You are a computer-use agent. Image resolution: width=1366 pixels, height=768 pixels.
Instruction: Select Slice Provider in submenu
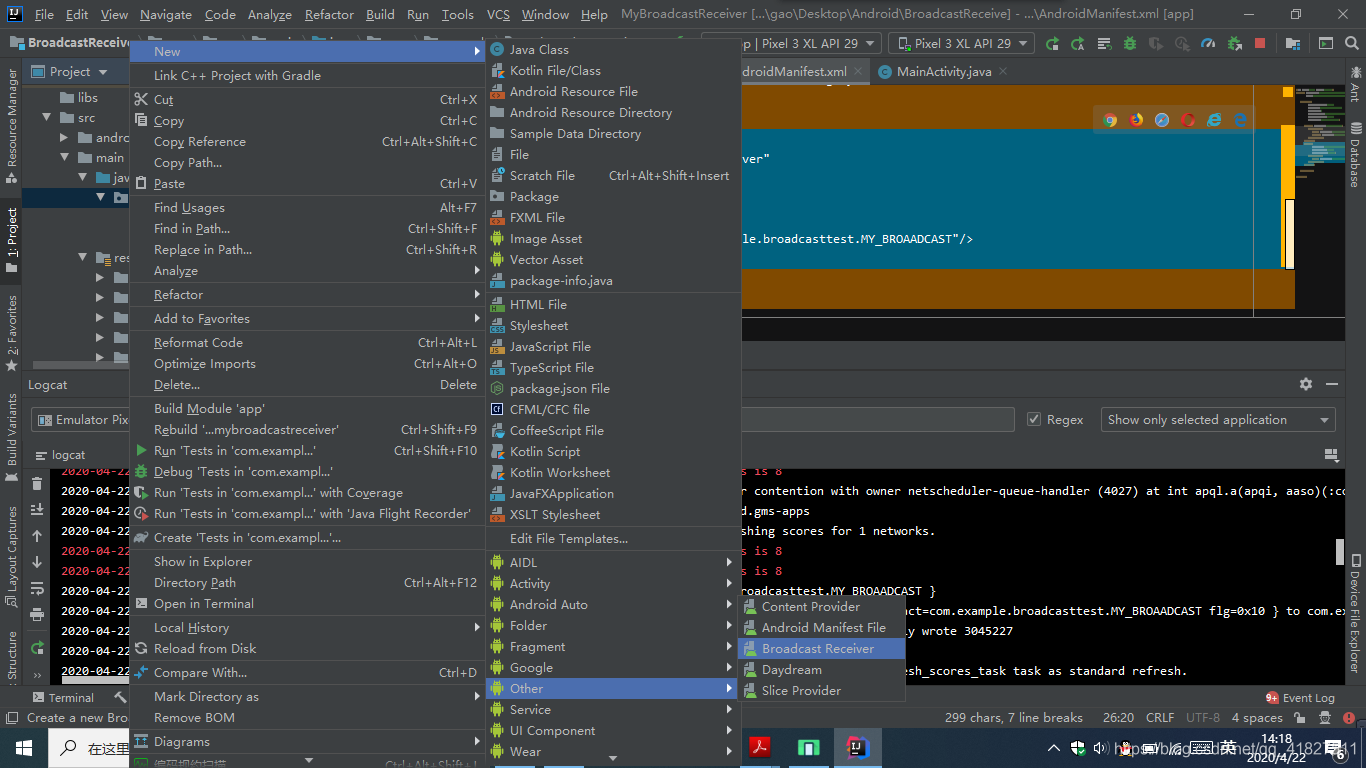(821, 691)
